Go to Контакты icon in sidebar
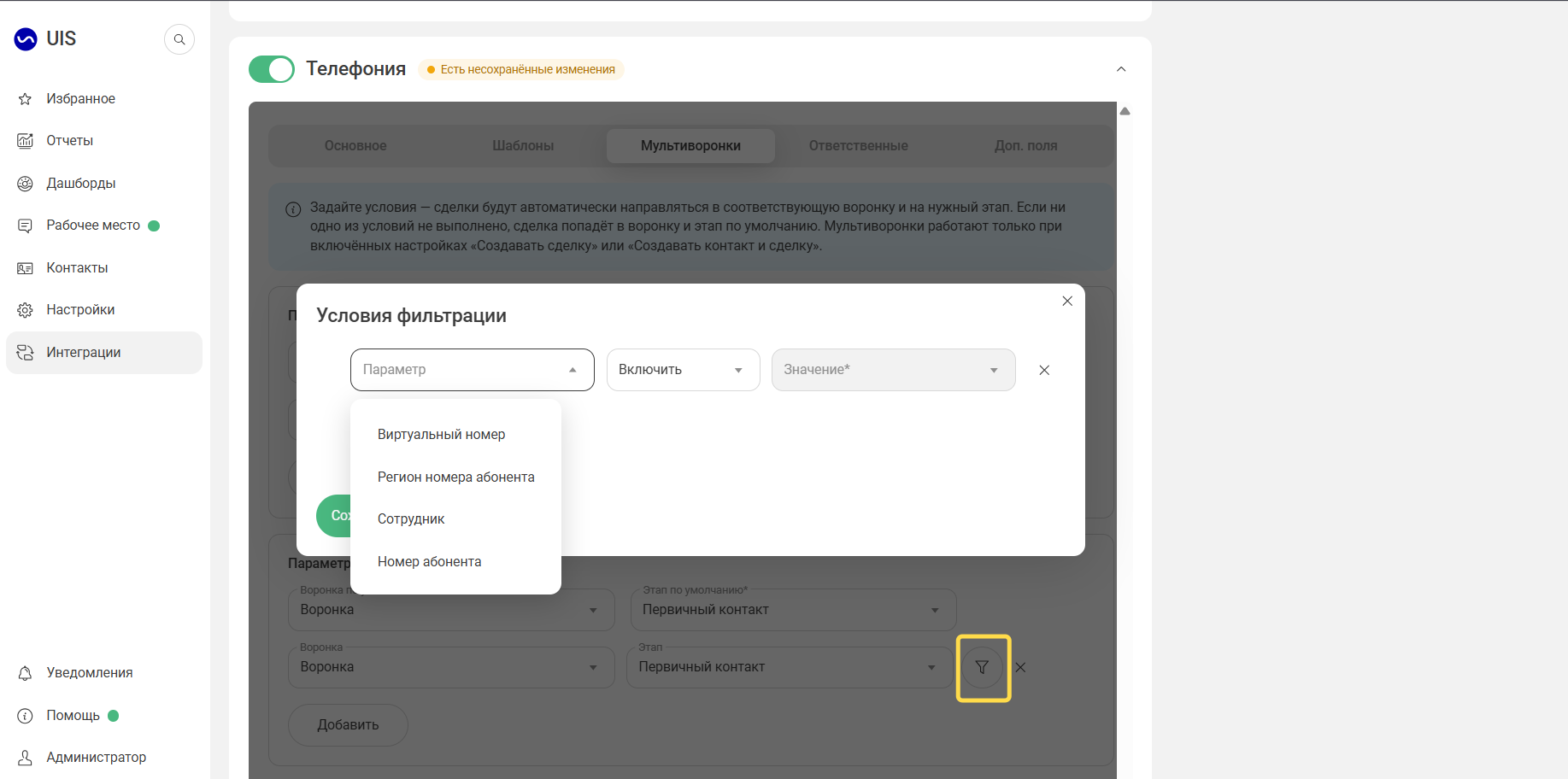The image size is (1568, 779). click(26, 268)
